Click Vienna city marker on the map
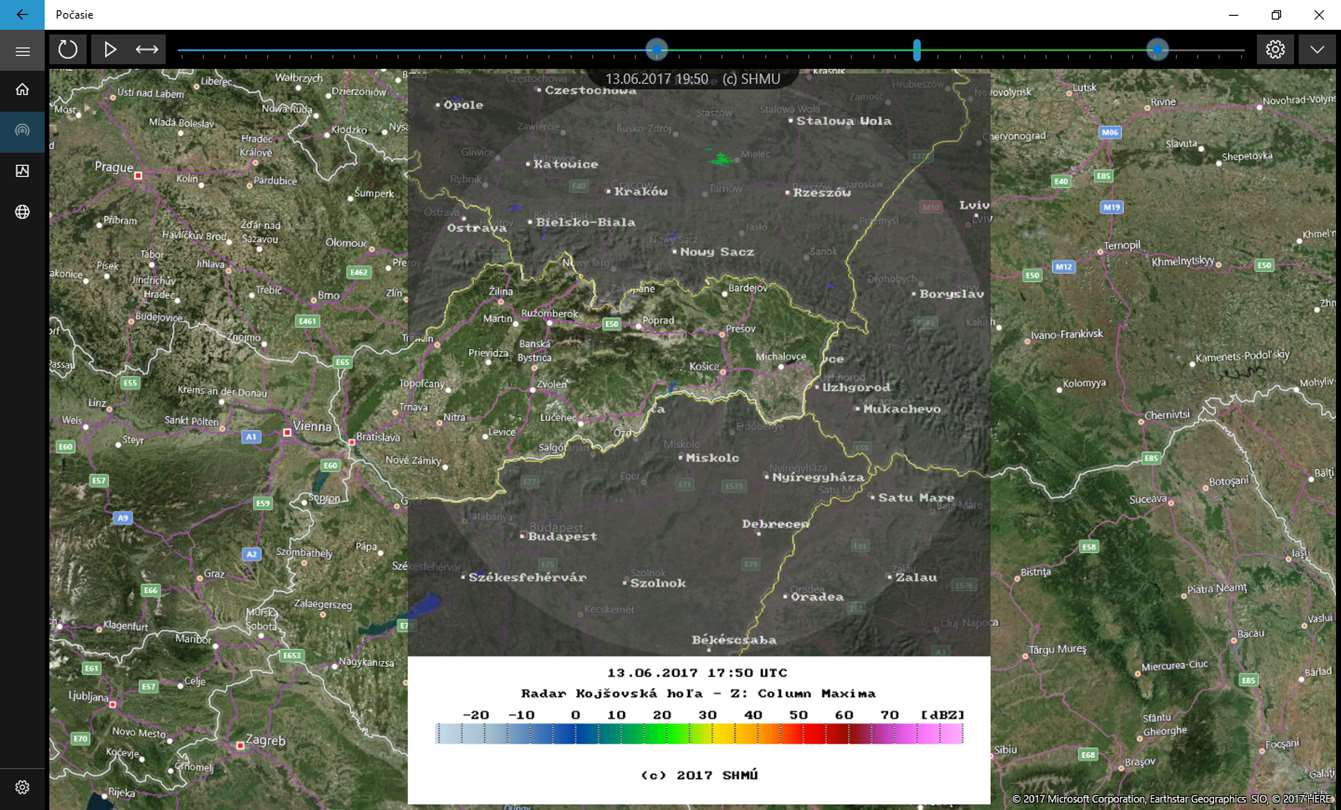1341x810 pixels. coord(287,432)
